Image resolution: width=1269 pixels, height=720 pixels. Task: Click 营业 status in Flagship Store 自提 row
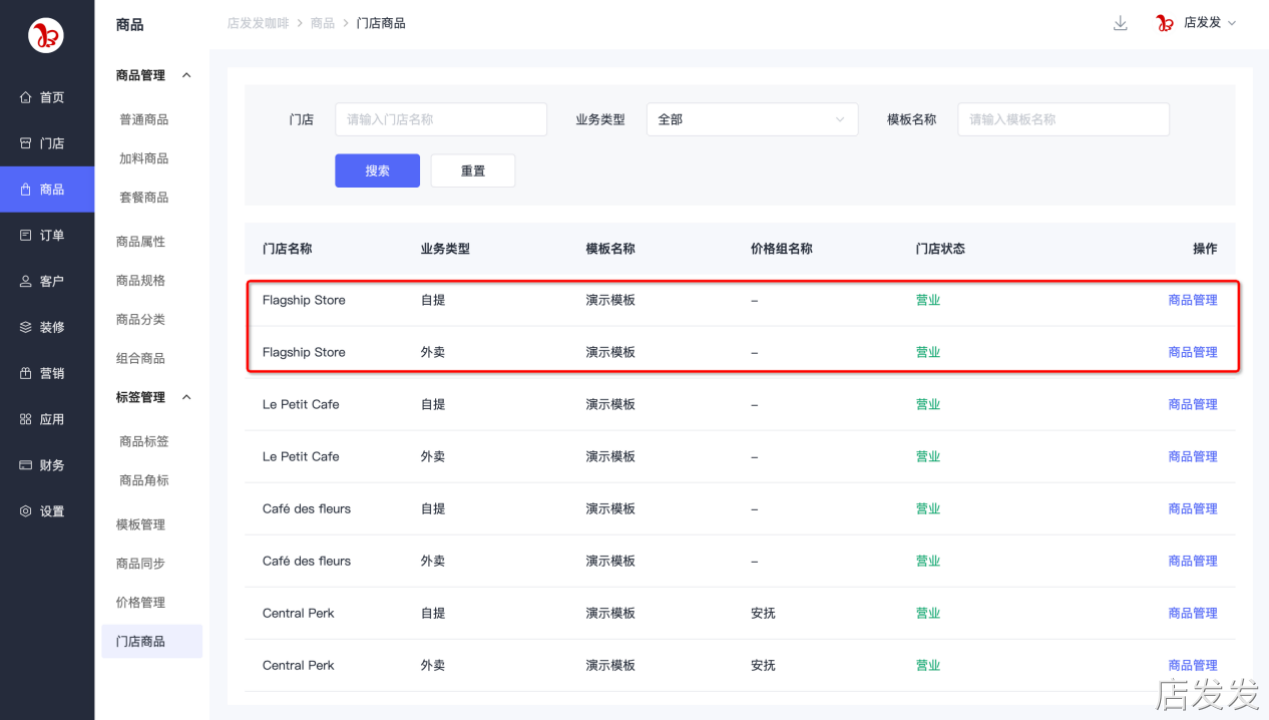[x=928, y=300]
